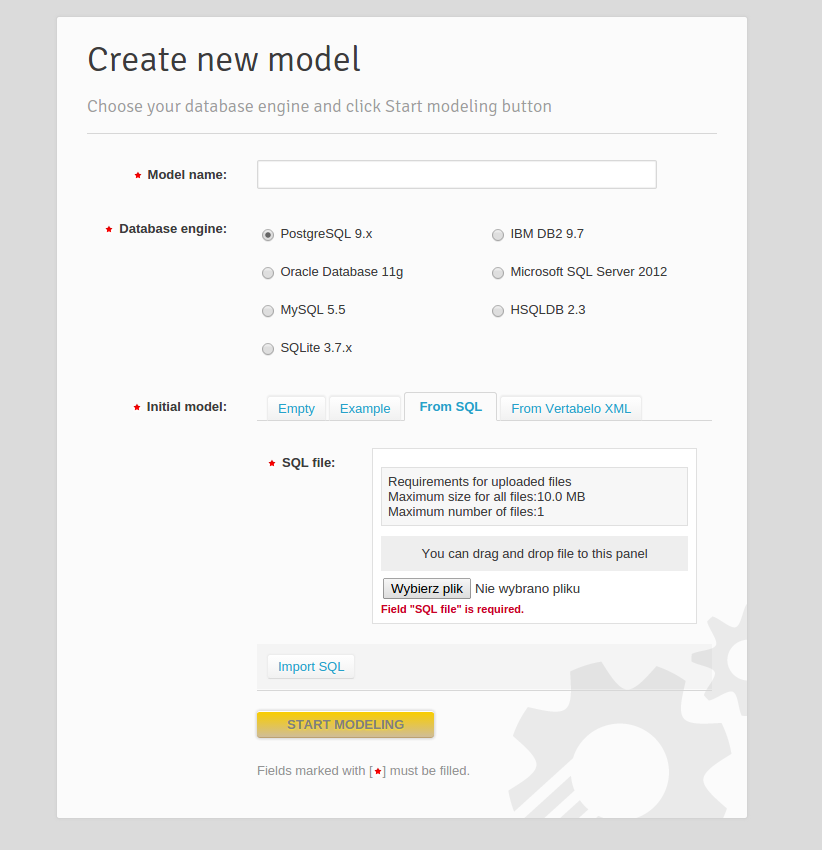
Task: Click the 'Requirements for uploaded files' text
Action: coord(479,481)
